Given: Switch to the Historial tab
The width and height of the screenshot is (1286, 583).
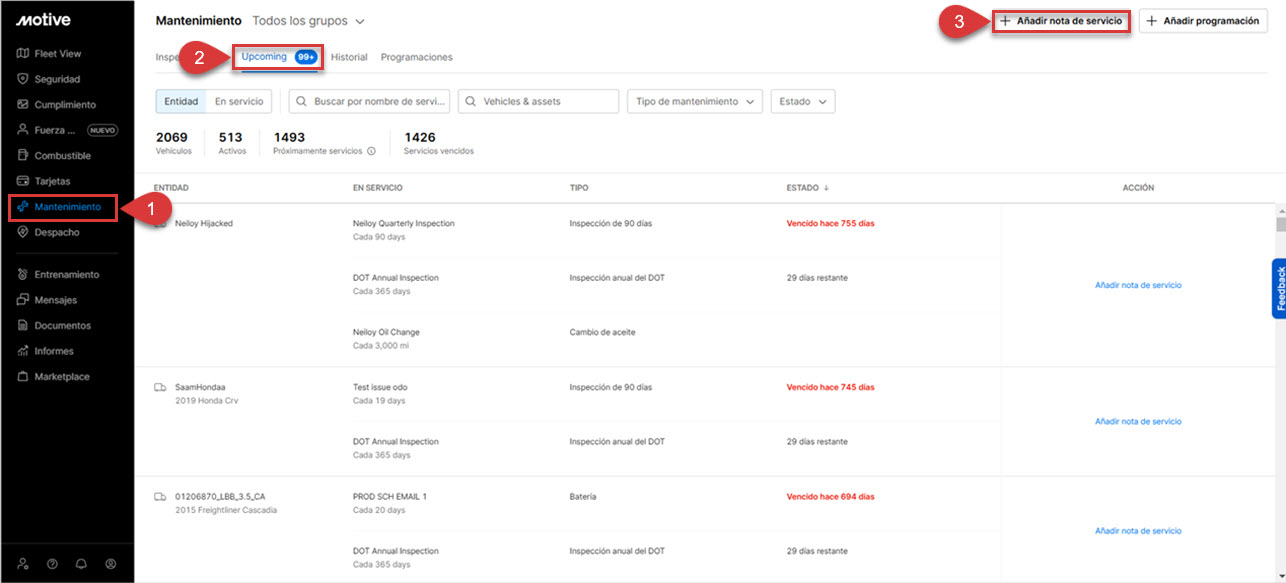Looking at the screenshot, I should pos(349,57).
